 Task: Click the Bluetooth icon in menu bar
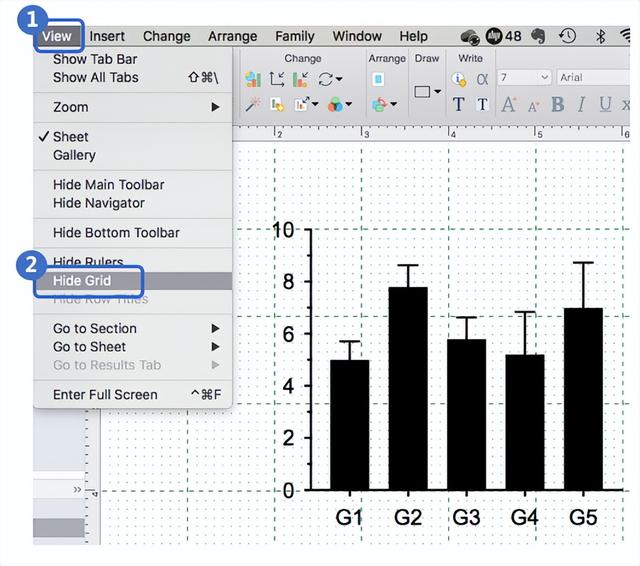600,36
